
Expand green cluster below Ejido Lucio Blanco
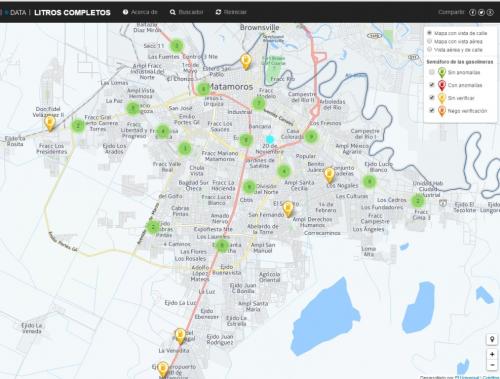[x=369, y=181]
